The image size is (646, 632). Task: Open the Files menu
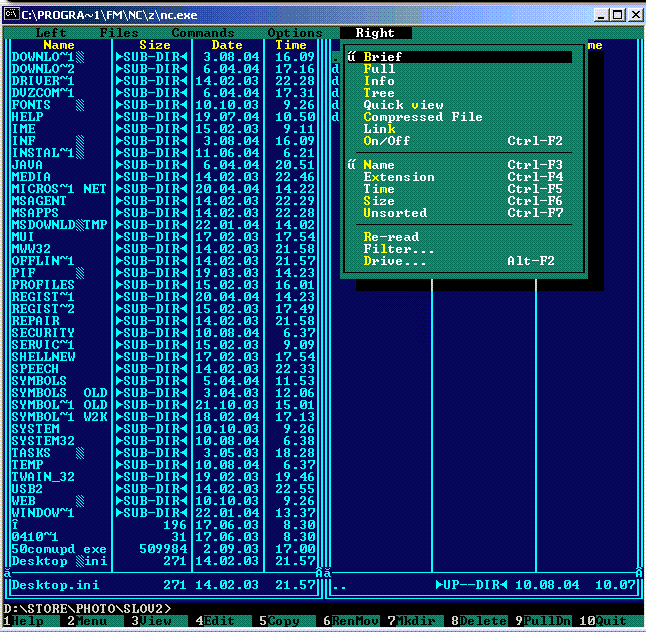tap(119, 33)
